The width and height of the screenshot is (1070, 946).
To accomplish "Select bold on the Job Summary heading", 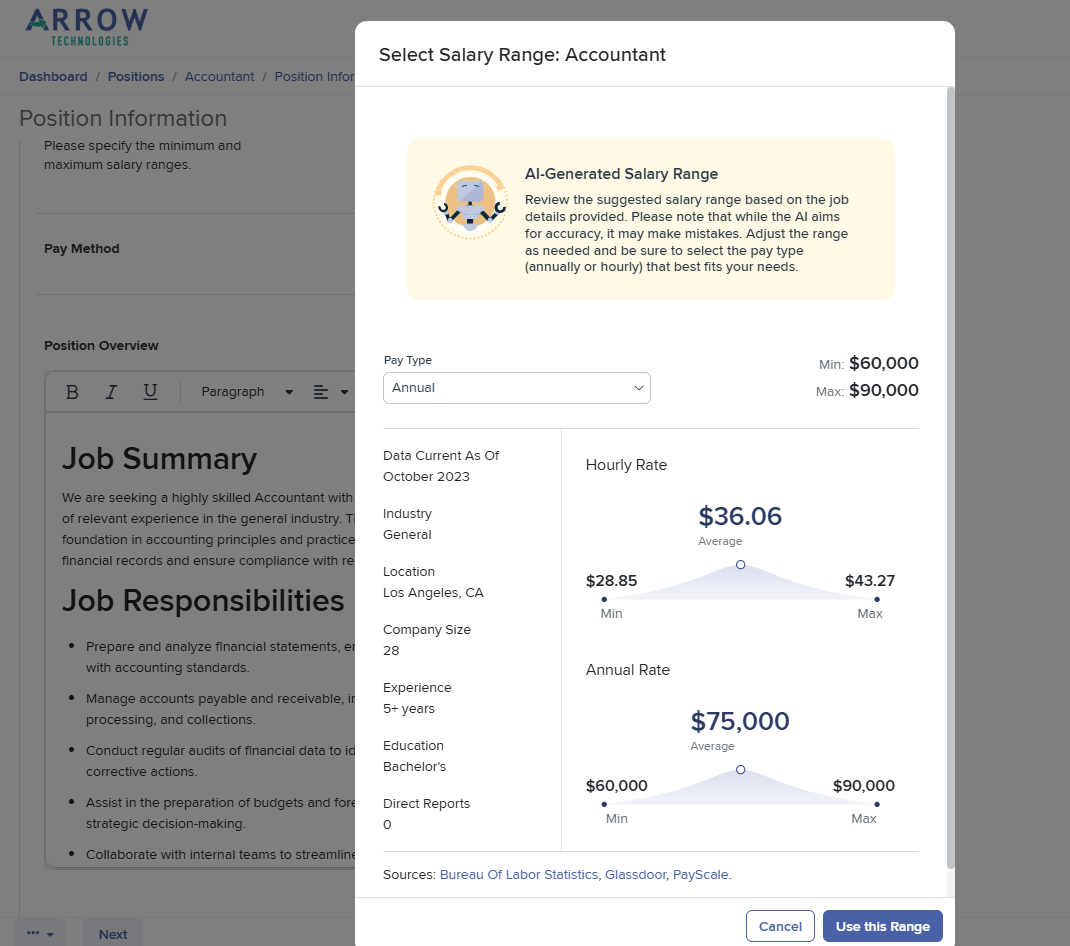I will point(71,391).
